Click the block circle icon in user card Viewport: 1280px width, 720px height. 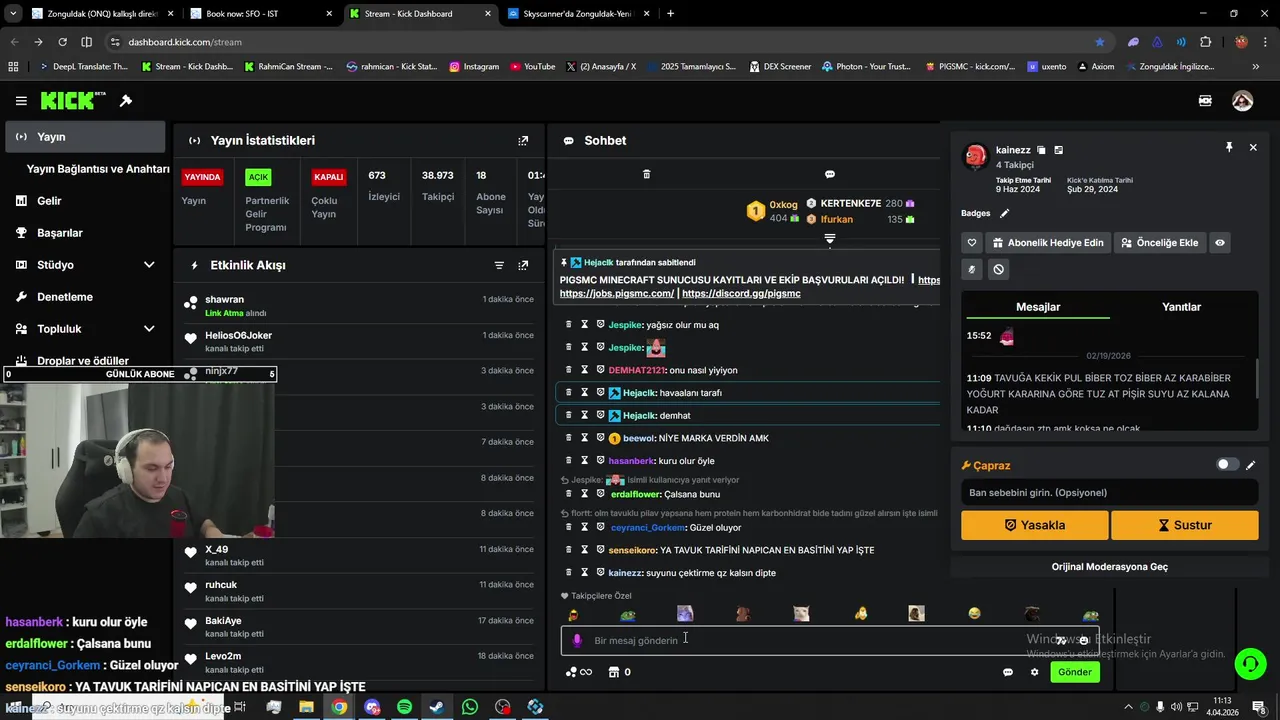pyautogui.click(x=998, y=269)
